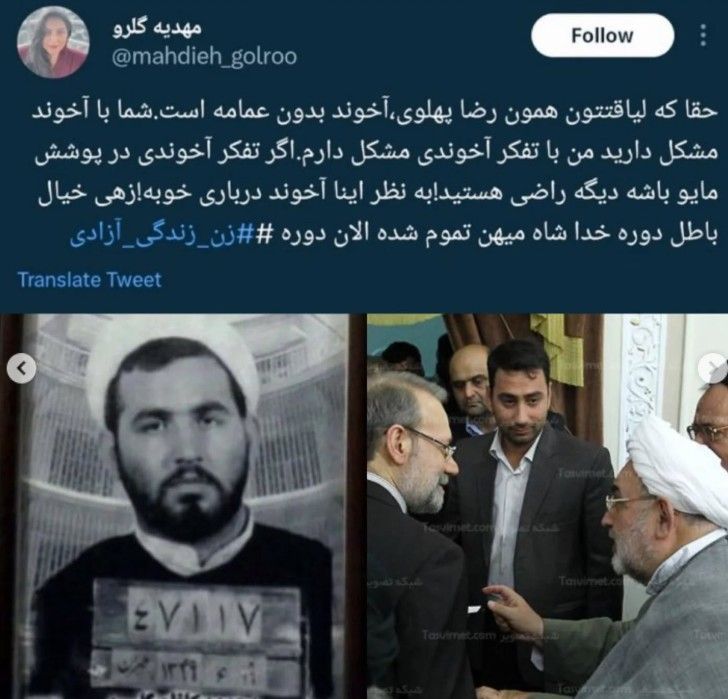Click the Translate Tweet link
Image resolution: width=728 pixels, height=699 pixels.
[x=90, y=280]
